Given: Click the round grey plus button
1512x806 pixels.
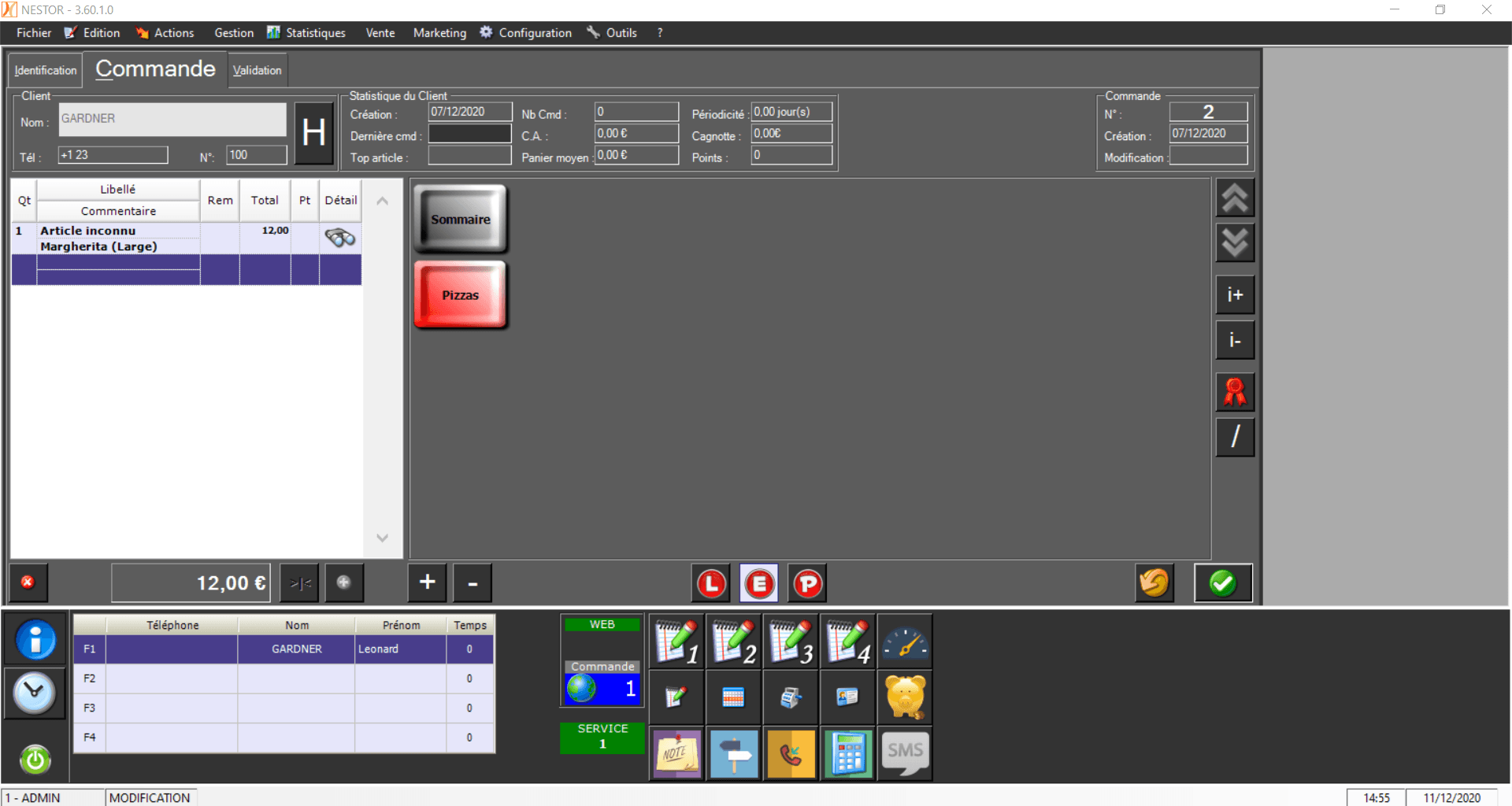Looking at the screenshot, I should click(344, 582).
